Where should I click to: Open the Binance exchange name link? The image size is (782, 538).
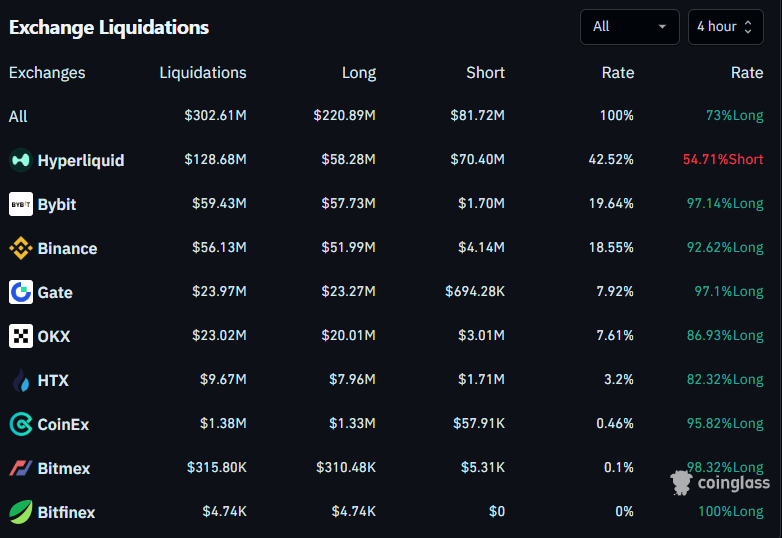[67, 248]
